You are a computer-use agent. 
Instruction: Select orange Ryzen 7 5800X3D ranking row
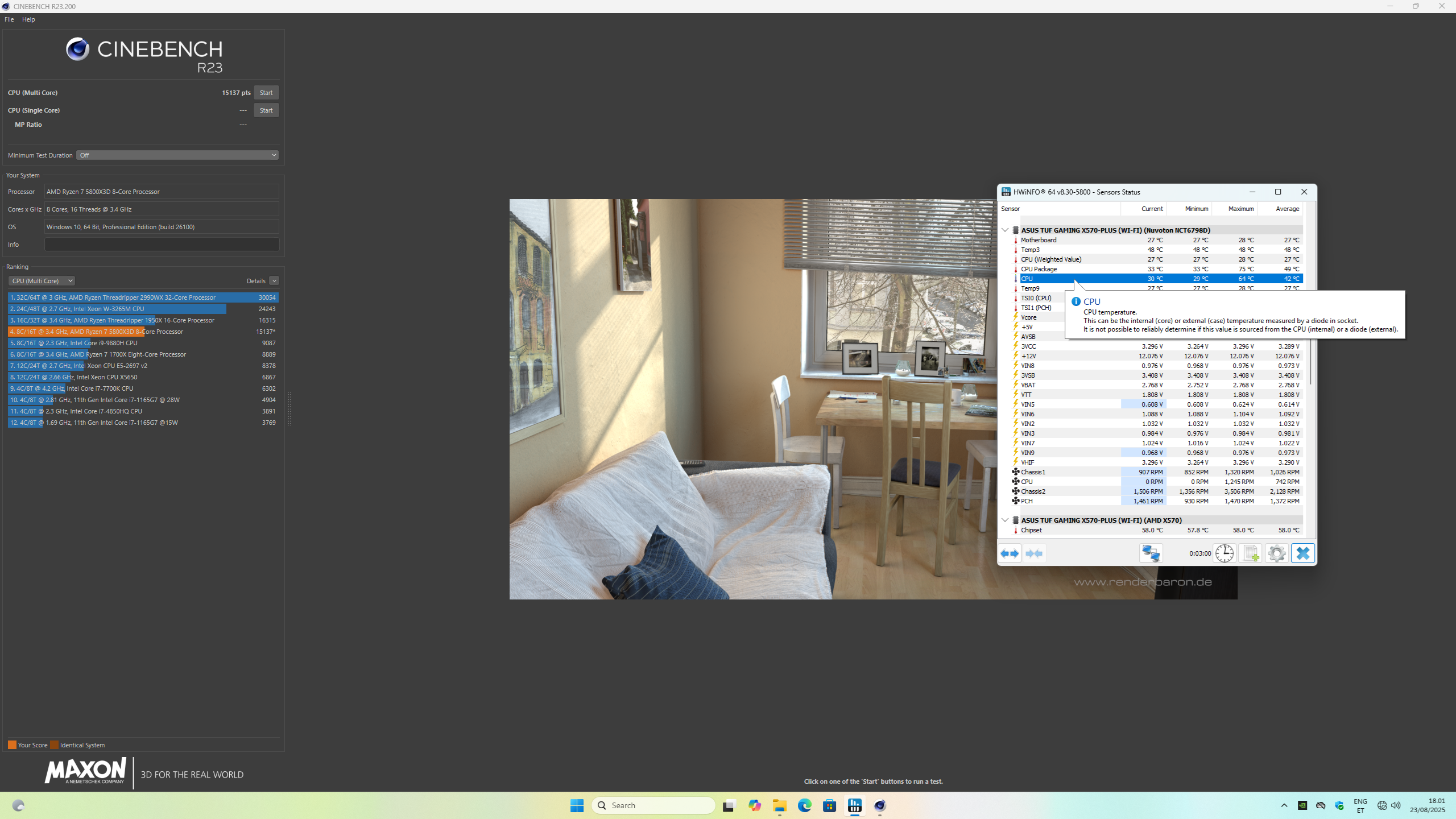click(x=143, y=332)
